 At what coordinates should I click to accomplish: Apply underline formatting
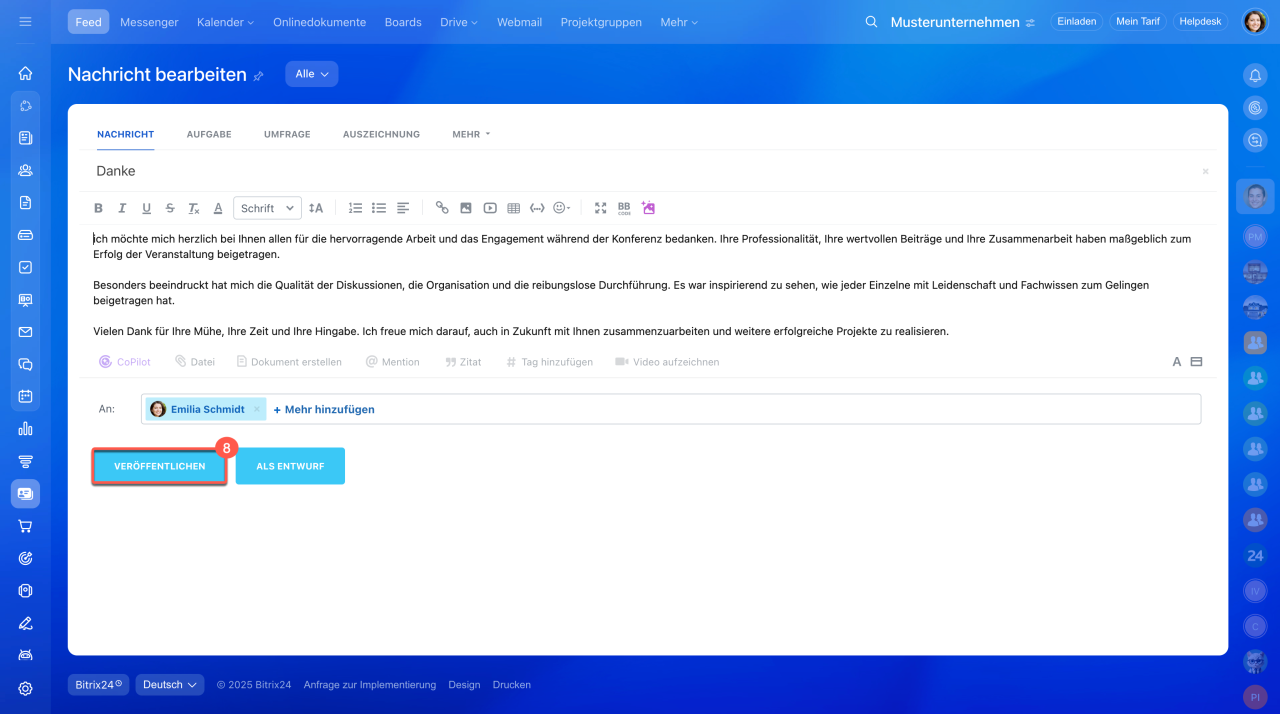pos(146,208)
